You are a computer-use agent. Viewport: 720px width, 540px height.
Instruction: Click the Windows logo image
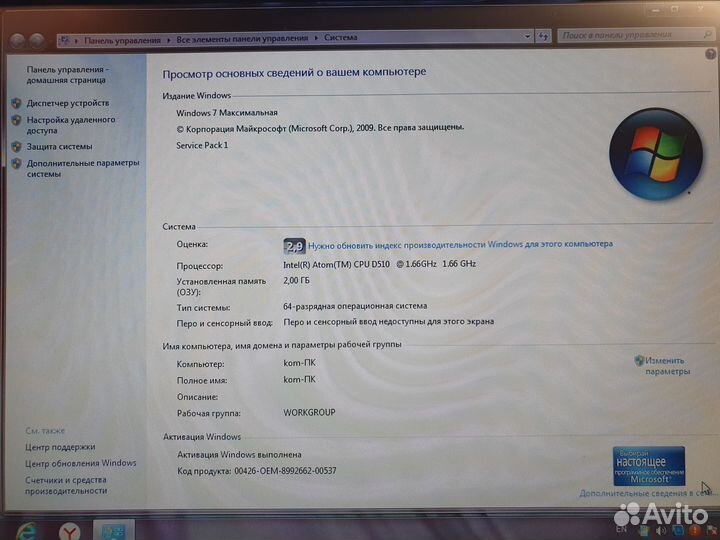(656, 154)
